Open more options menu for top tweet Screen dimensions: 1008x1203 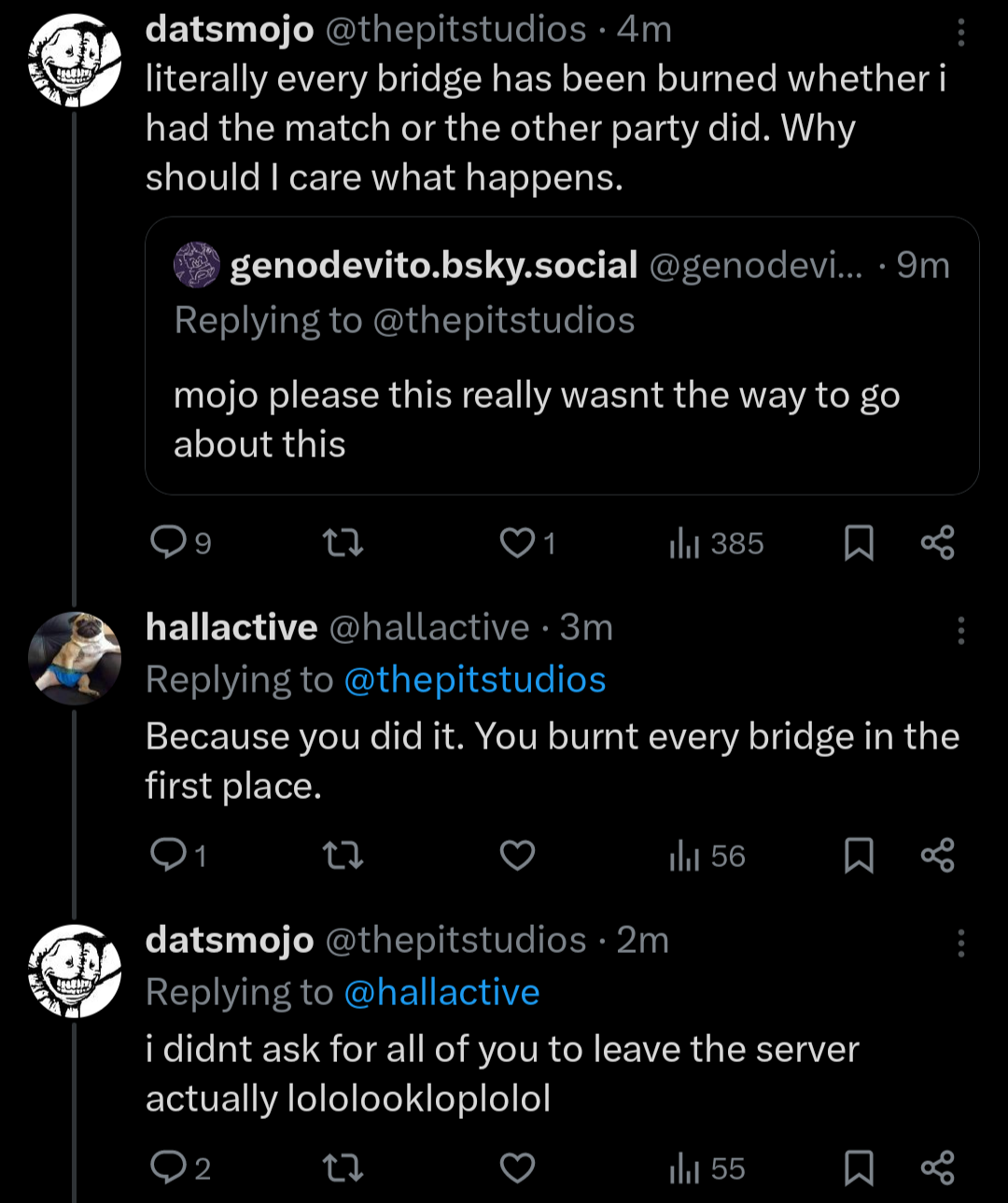click(960, 34)
